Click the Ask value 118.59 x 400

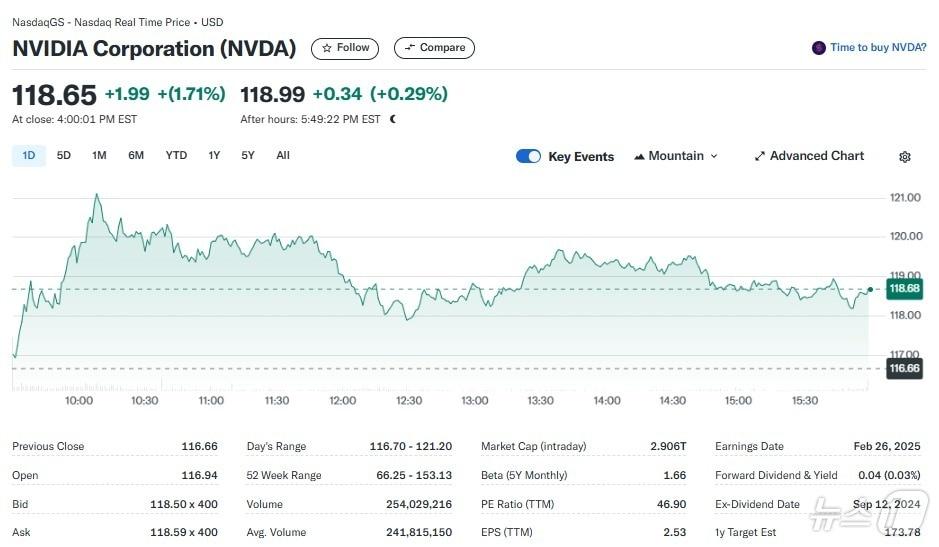[x=184, y=532]
